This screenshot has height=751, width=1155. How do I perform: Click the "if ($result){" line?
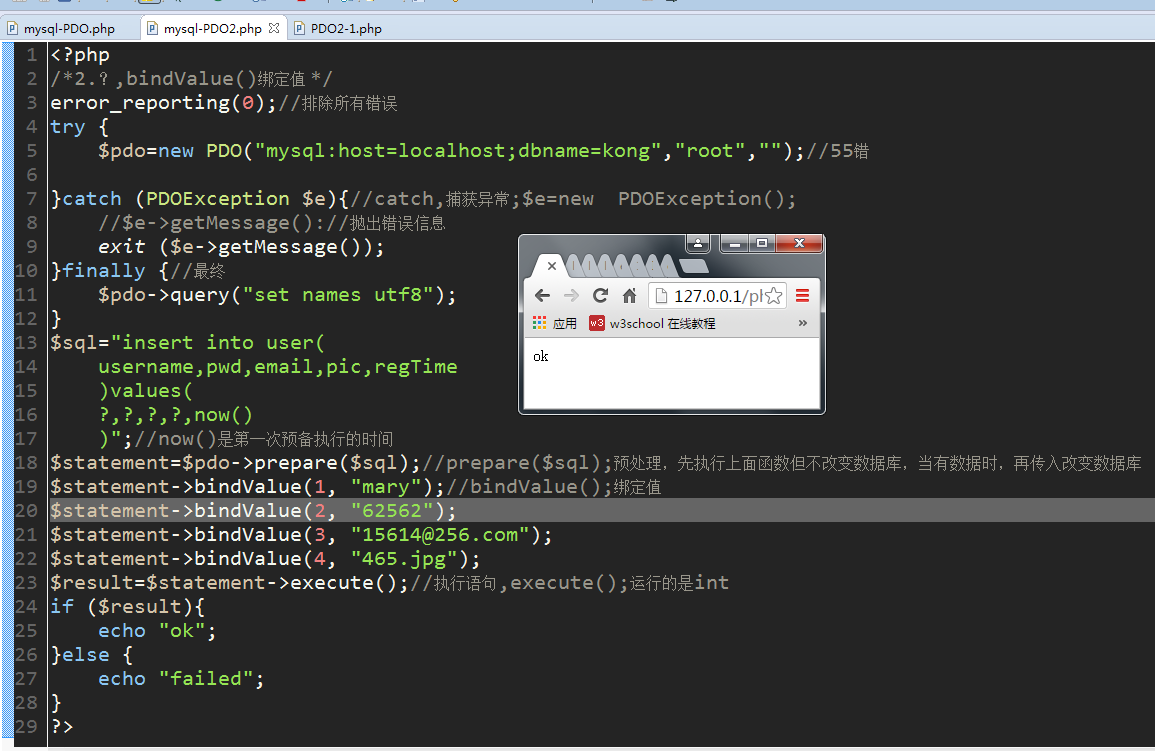[127, 607]
